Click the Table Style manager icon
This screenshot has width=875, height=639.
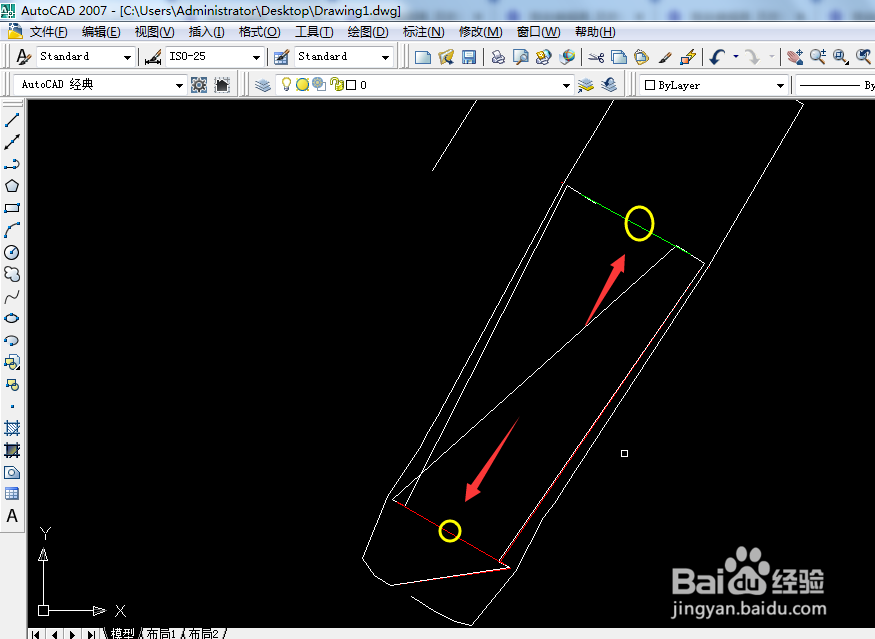(282, 56)
